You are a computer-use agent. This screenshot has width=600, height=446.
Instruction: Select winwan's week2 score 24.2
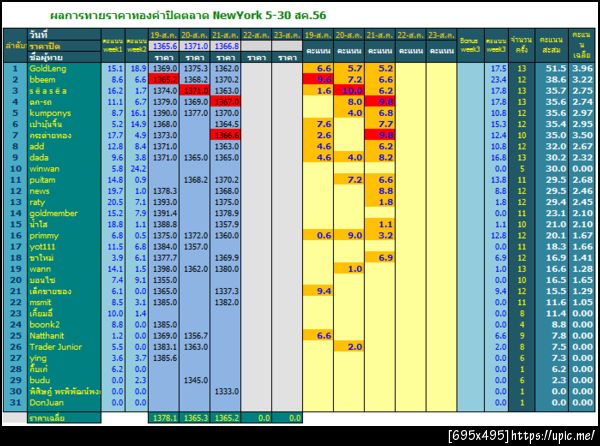pos(137,169)
